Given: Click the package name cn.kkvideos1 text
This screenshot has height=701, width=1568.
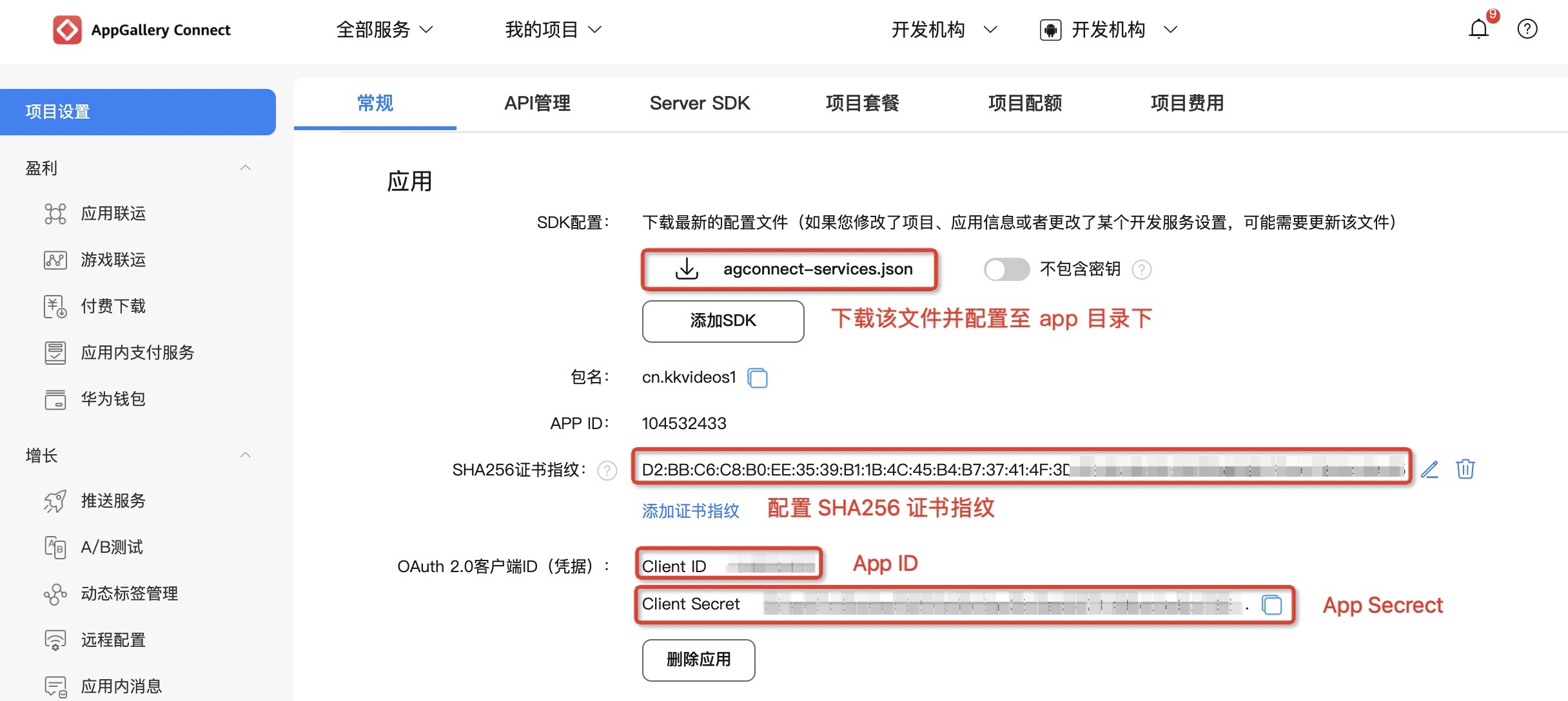Looking at the screenshot, I should point(689,378).
